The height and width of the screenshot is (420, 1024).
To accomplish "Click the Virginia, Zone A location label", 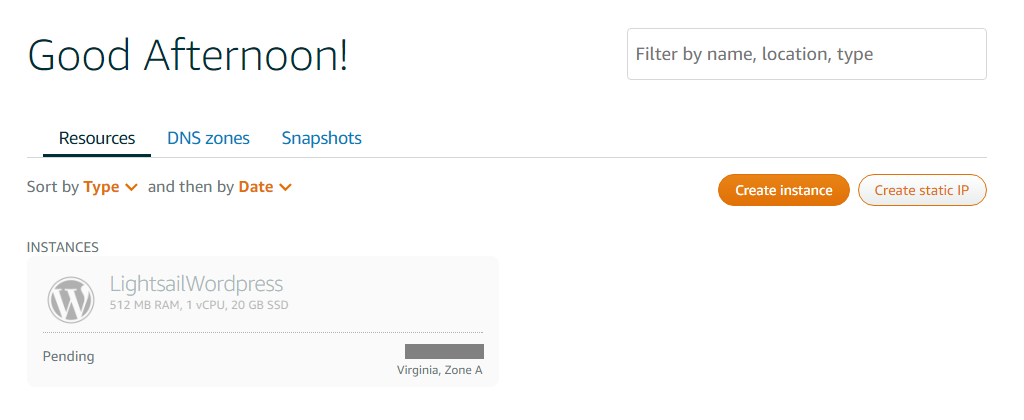I will [440, 370].
